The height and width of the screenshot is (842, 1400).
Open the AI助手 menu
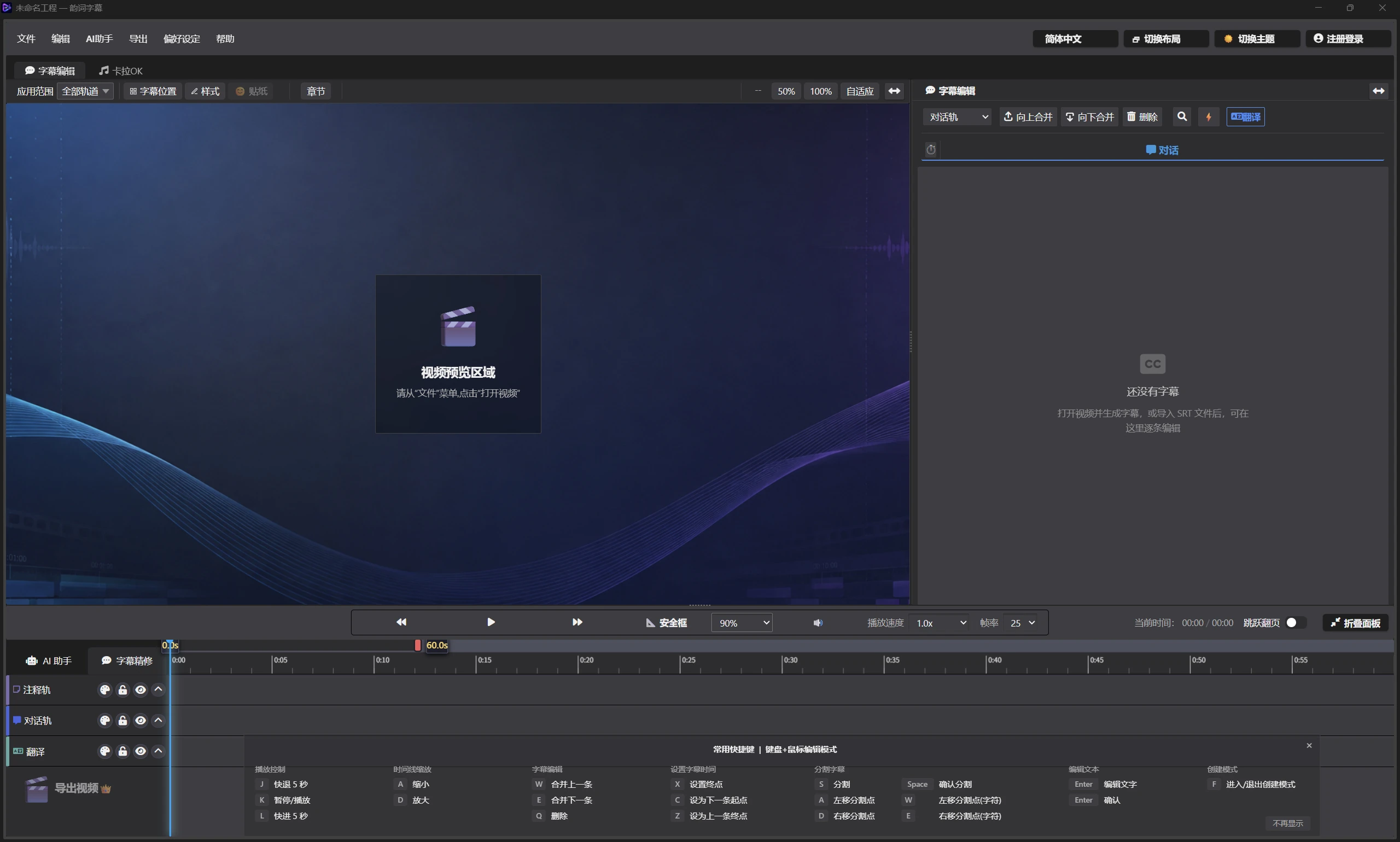100,39
